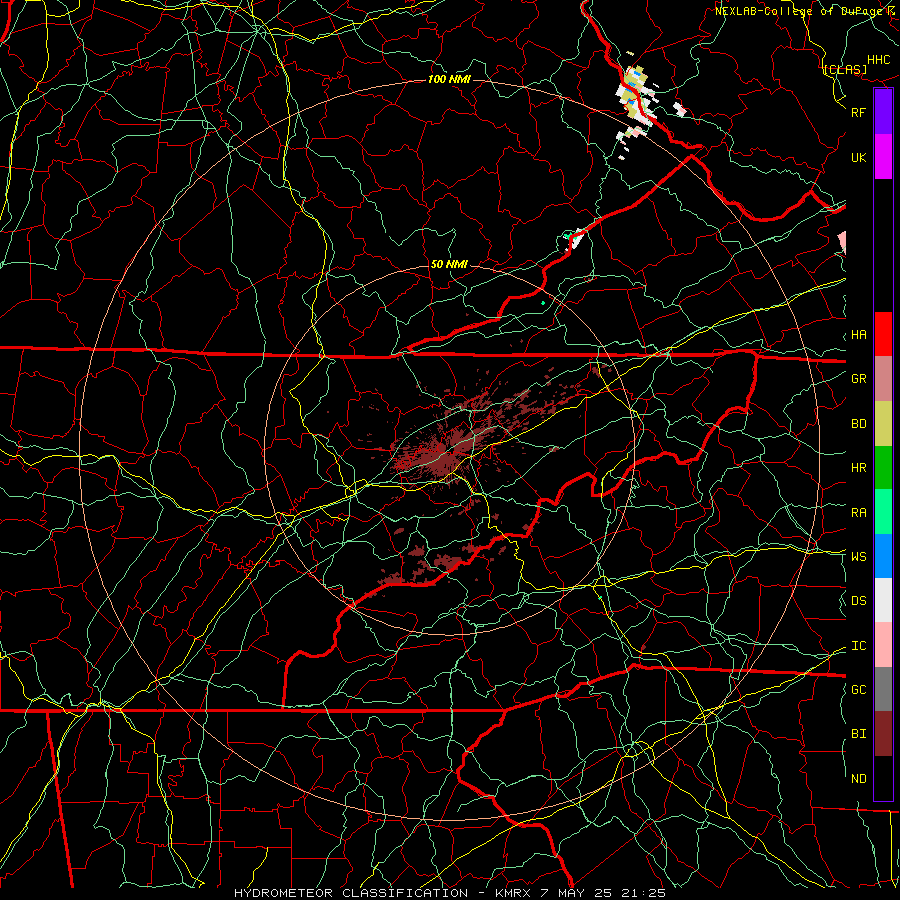900x900 pixels.
Task: Click the white DS legend swatch
Action: click(883, 600)
